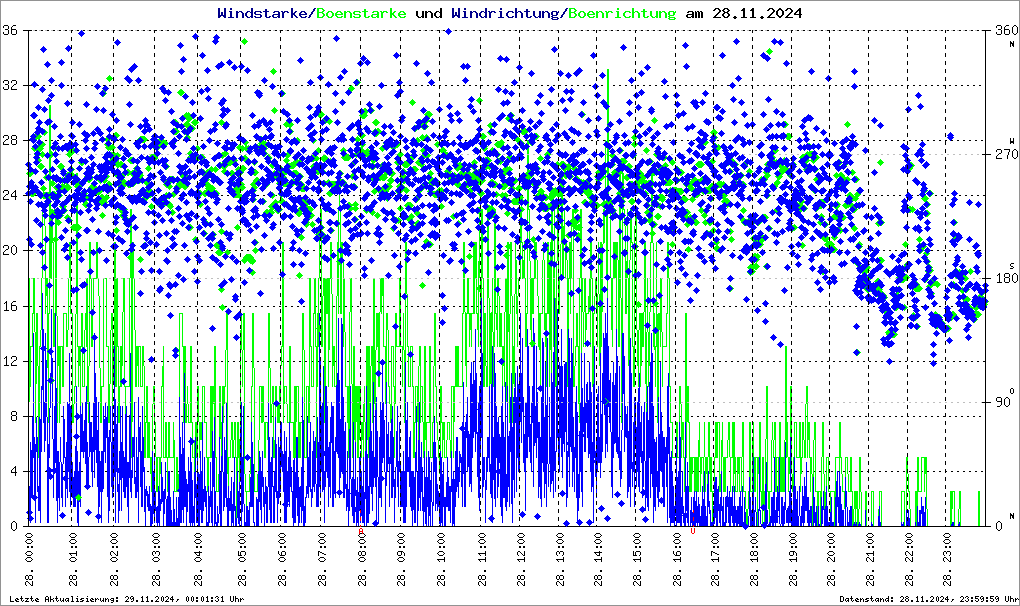Click the '20' wind strength axis value
This screenshot has height=606, width=1020.
pyautogui.click(x=10, y=251)
